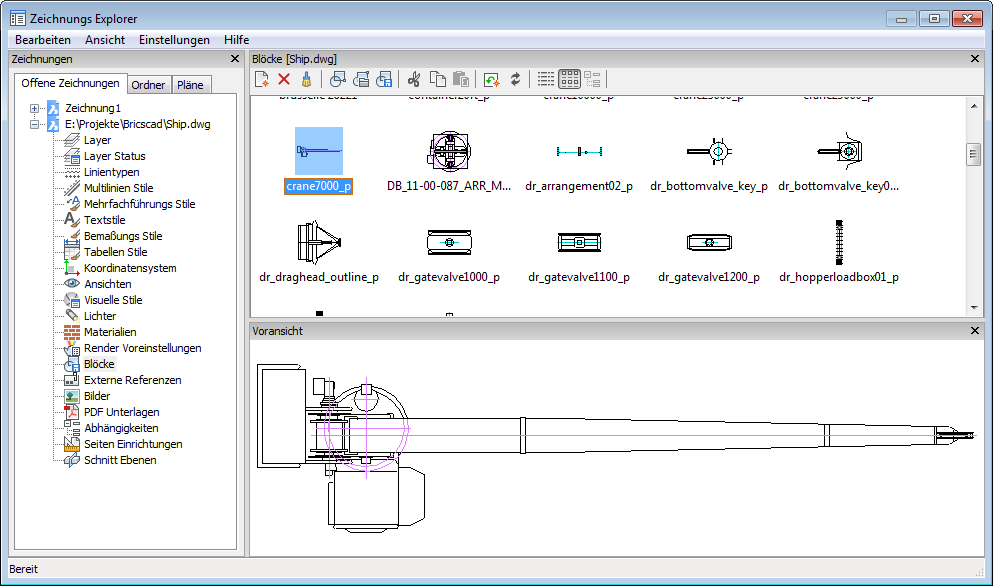
Task: Select the dr_gatevalve1100_p block thumbnail
Action: [579, 240]
